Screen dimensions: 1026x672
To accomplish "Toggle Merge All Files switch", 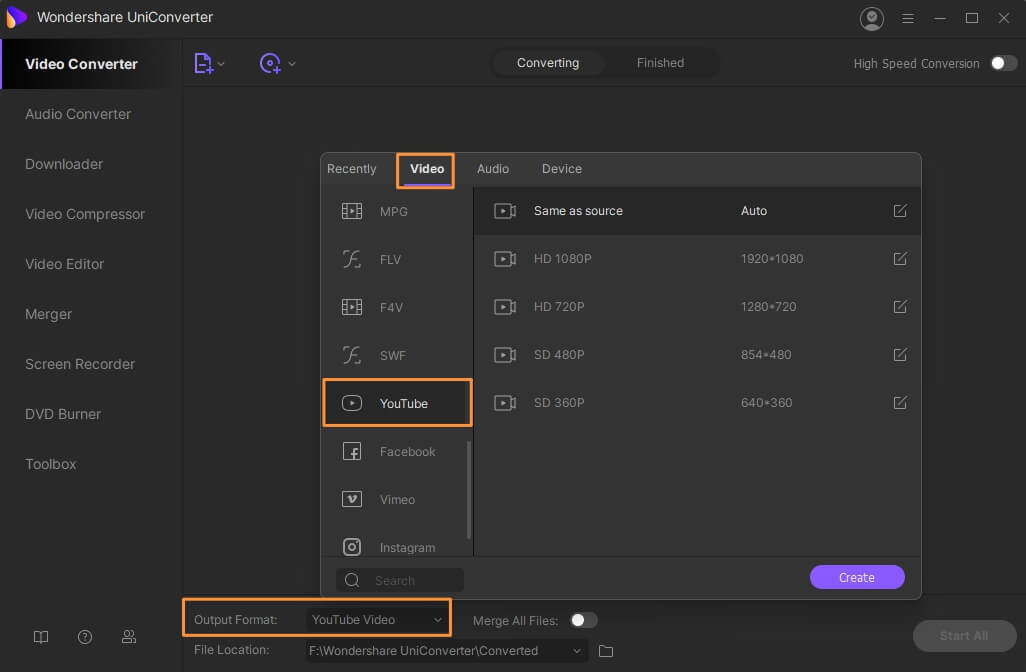I will [x=583, y=620].
